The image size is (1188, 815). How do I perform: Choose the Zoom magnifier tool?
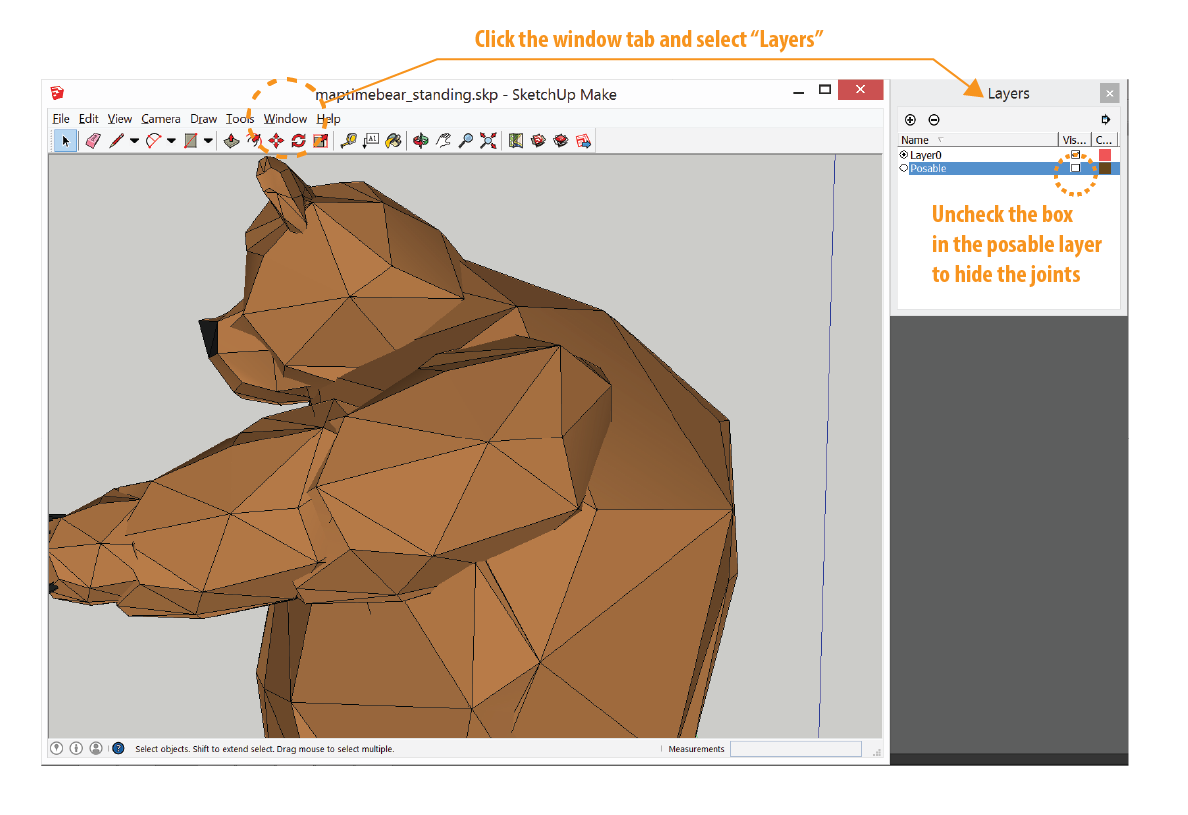coord(466,141)
